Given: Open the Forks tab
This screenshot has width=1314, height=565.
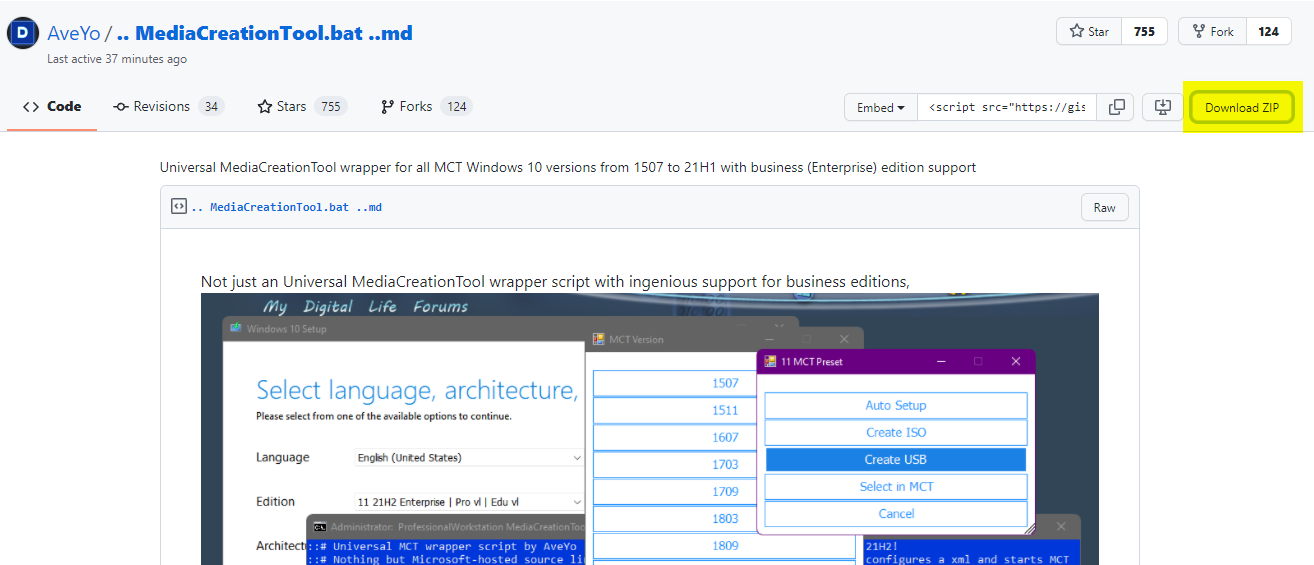Looking at the screenshot, I should (x=426, y=106).
